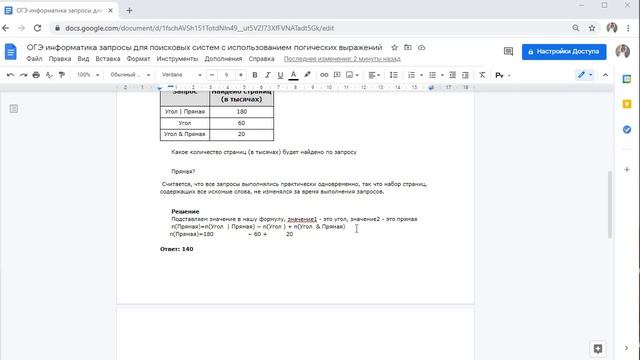The image size is (640, 360).
Task: Activate the paint format roller
Action: (62, 75)
